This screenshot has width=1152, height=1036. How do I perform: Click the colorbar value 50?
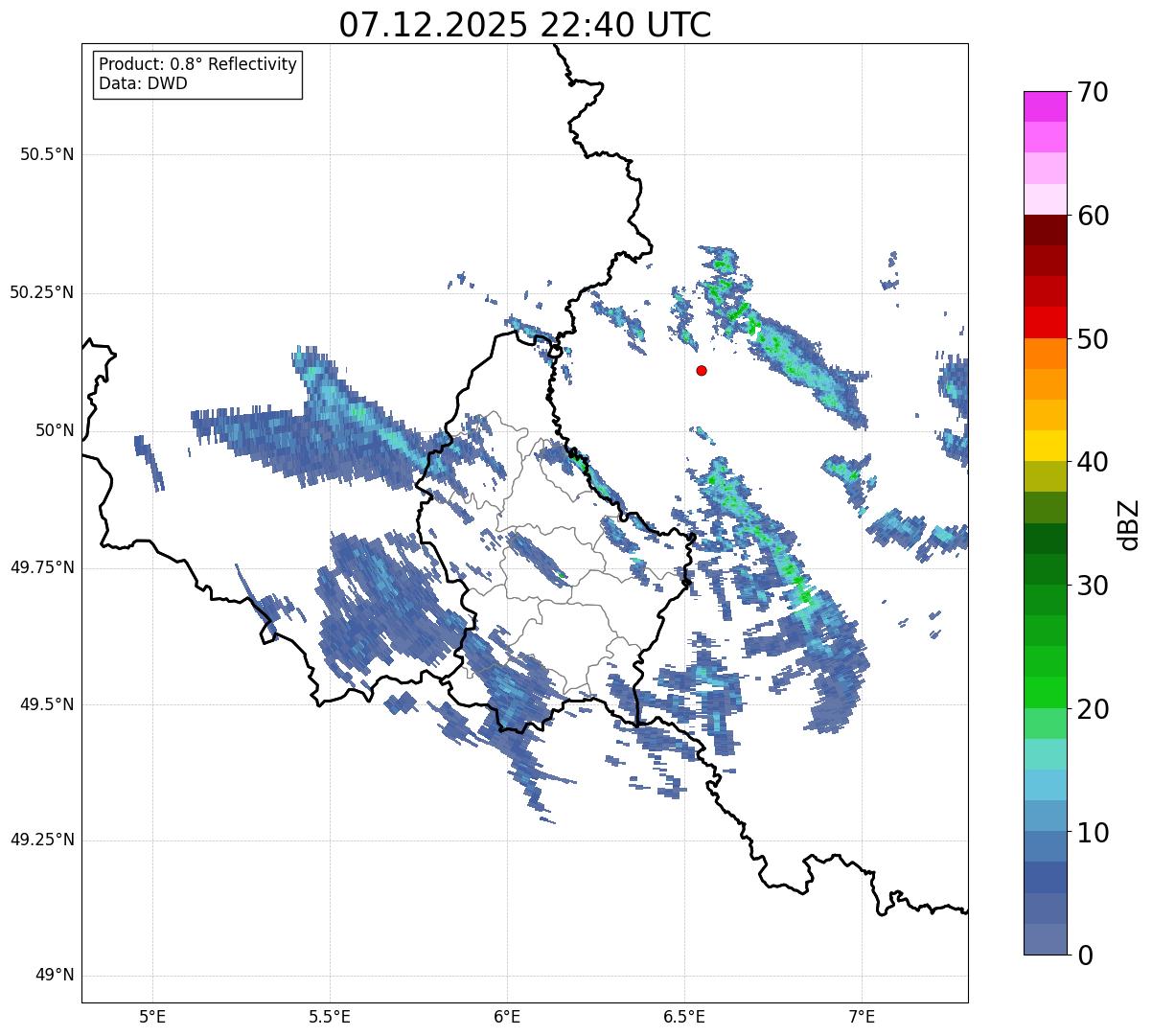pyautogui.click(x=1093, y=339)
